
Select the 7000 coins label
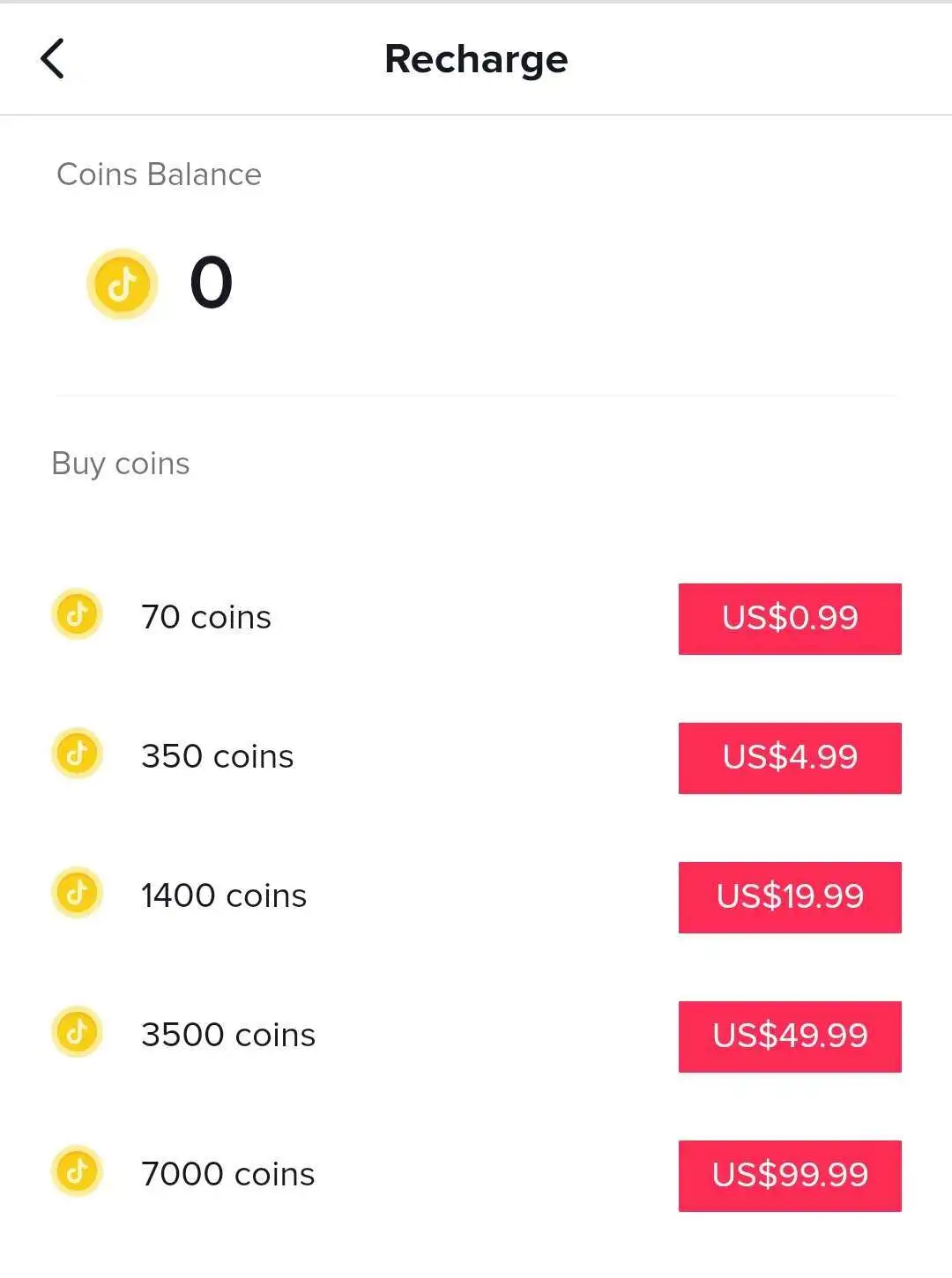(x=228, y=1174)
